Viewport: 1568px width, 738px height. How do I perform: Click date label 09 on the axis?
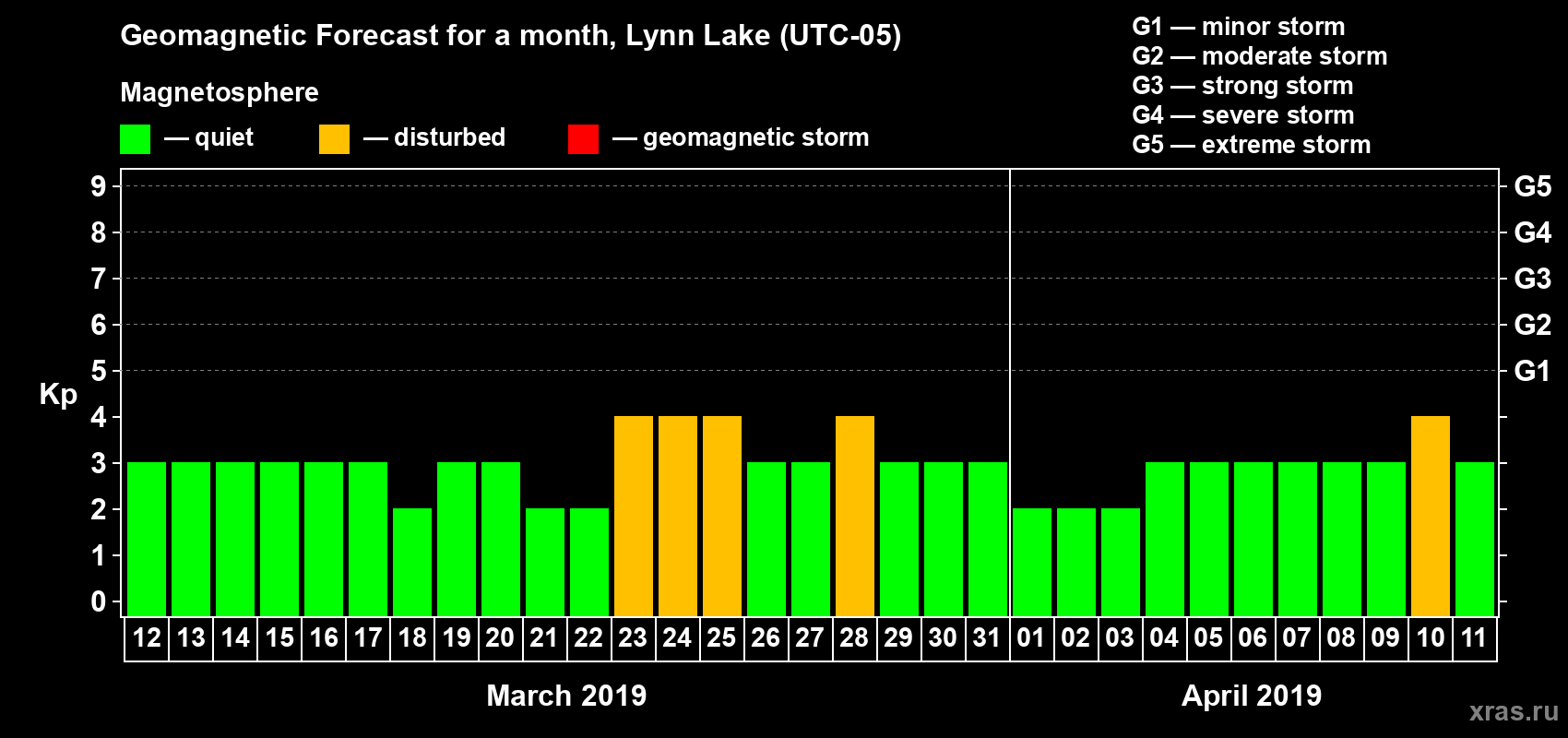point(1385,637)
